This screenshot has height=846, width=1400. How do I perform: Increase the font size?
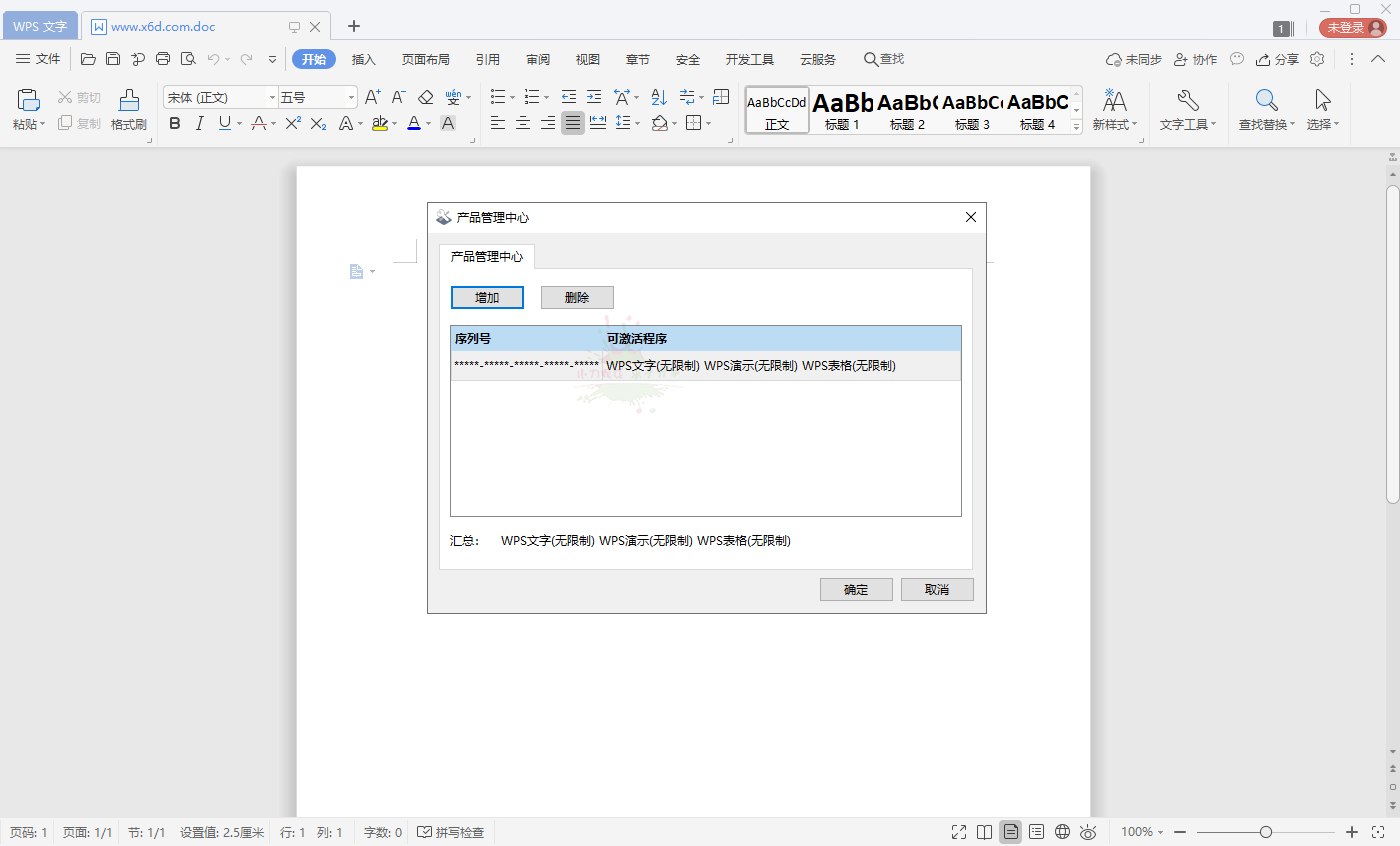click(x=373, y=97)
